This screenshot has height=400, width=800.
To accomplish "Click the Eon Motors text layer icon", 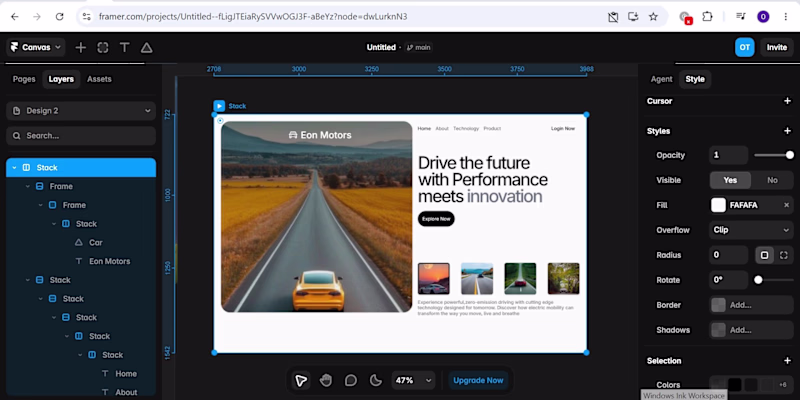I will click(79, 261).
